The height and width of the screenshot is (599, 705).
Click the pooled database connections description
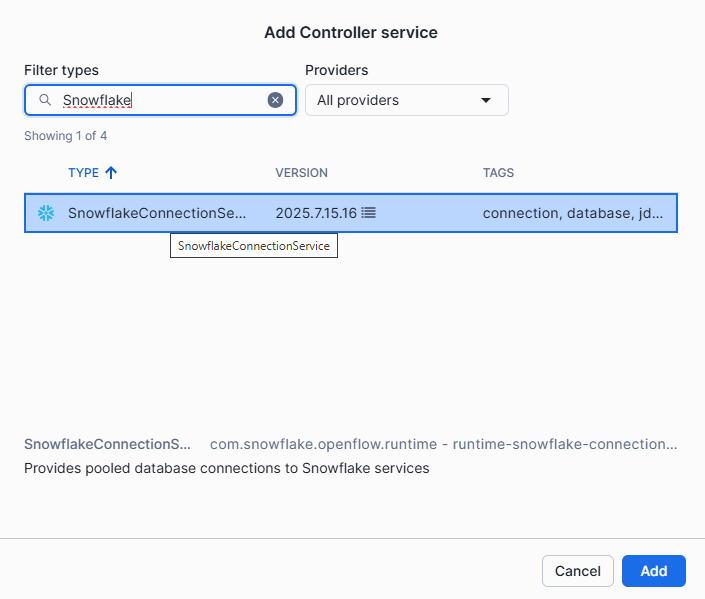click(226, 468)
